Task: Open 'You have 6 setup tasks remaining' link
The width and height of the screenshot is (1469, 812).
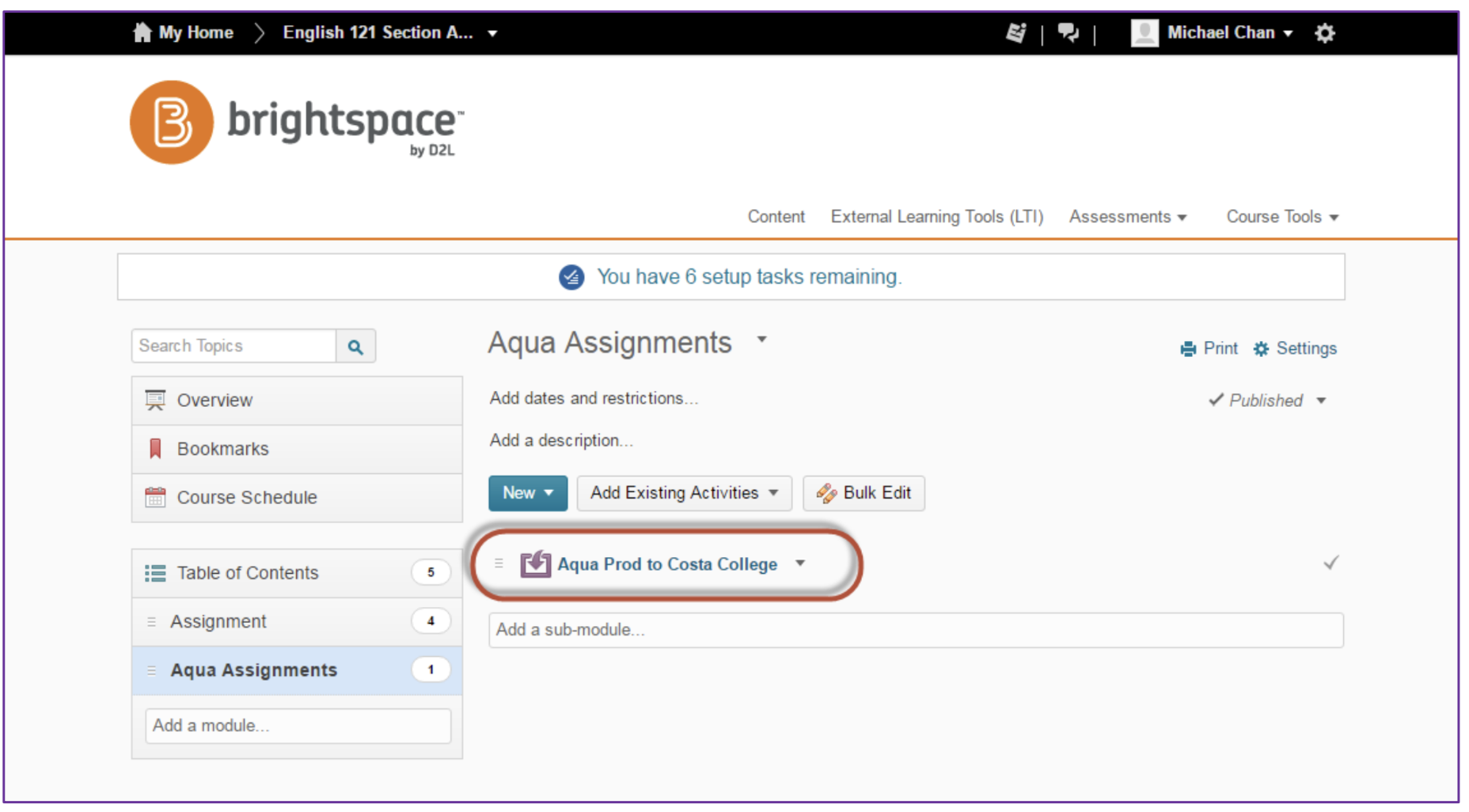Action: tap(749, 277)
